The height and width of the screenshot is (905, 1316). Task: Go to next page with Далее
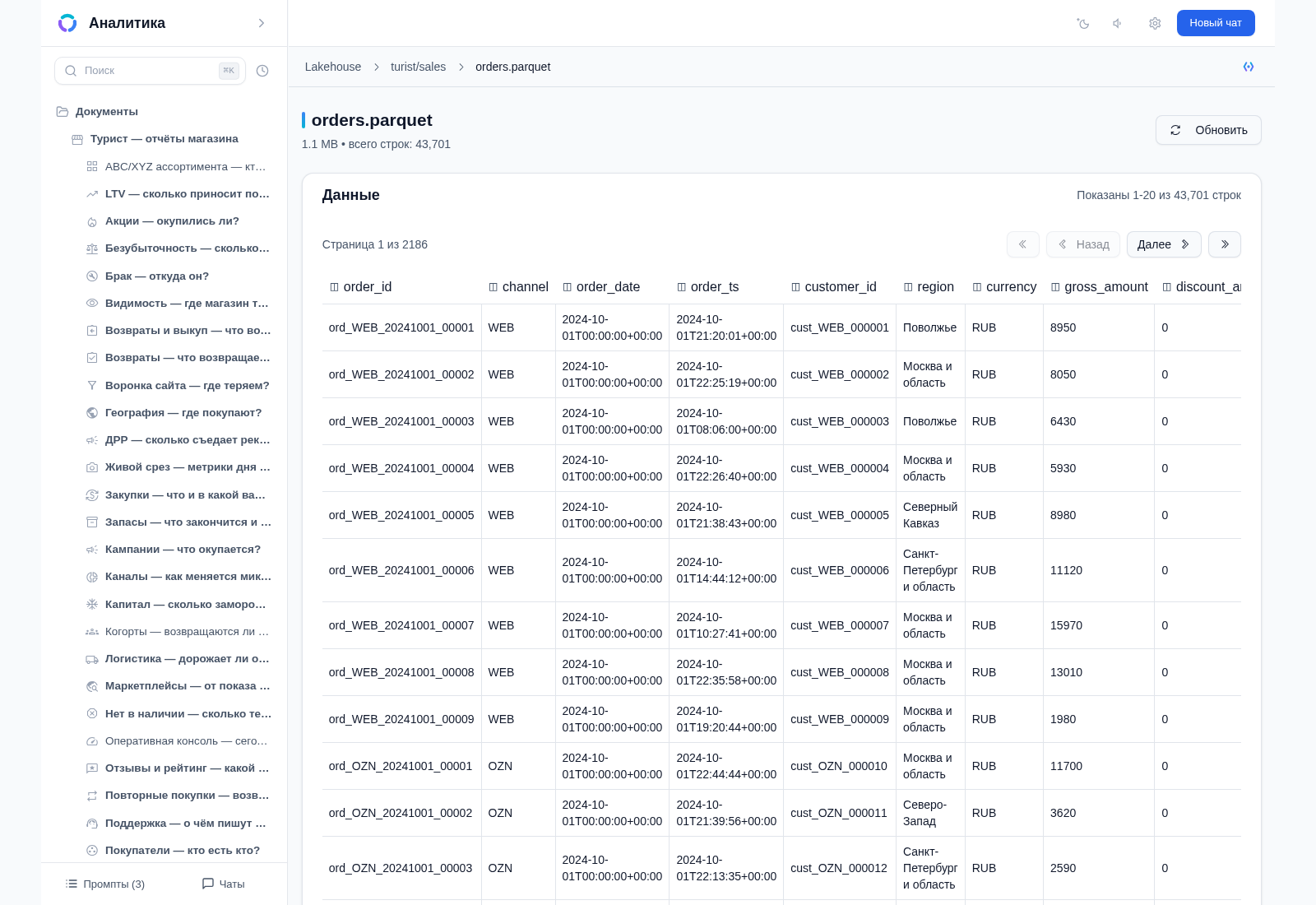click(x=1164, y=244)
